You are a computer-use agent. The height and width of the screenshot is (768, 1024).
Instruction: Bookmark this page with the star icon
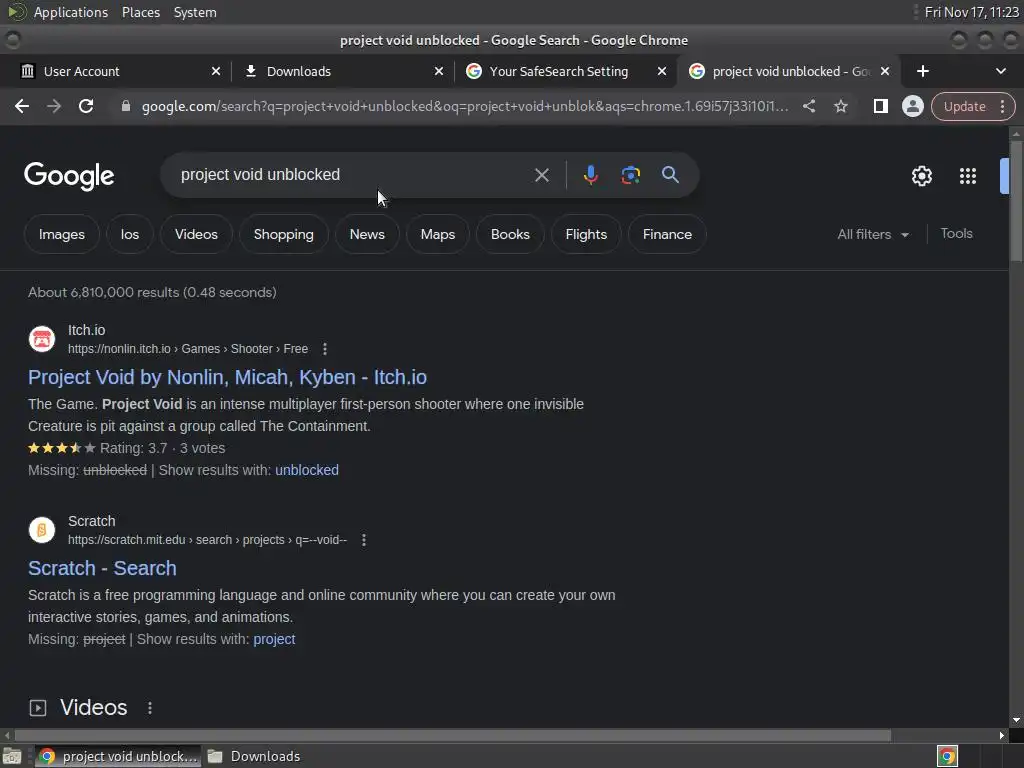840,106
